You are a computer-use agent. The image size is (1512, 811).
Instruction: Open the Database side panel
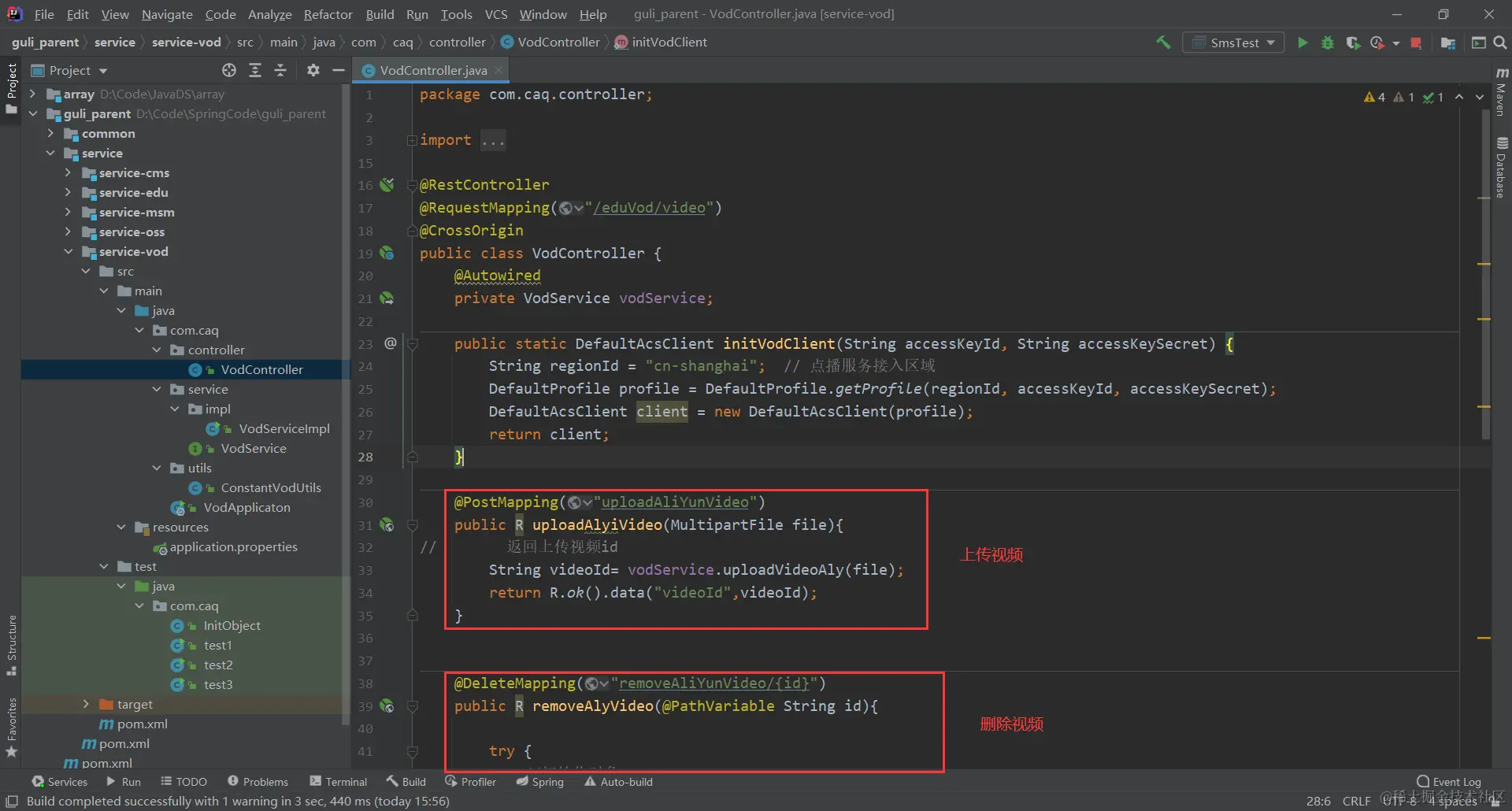click(x=1501, y=167)
